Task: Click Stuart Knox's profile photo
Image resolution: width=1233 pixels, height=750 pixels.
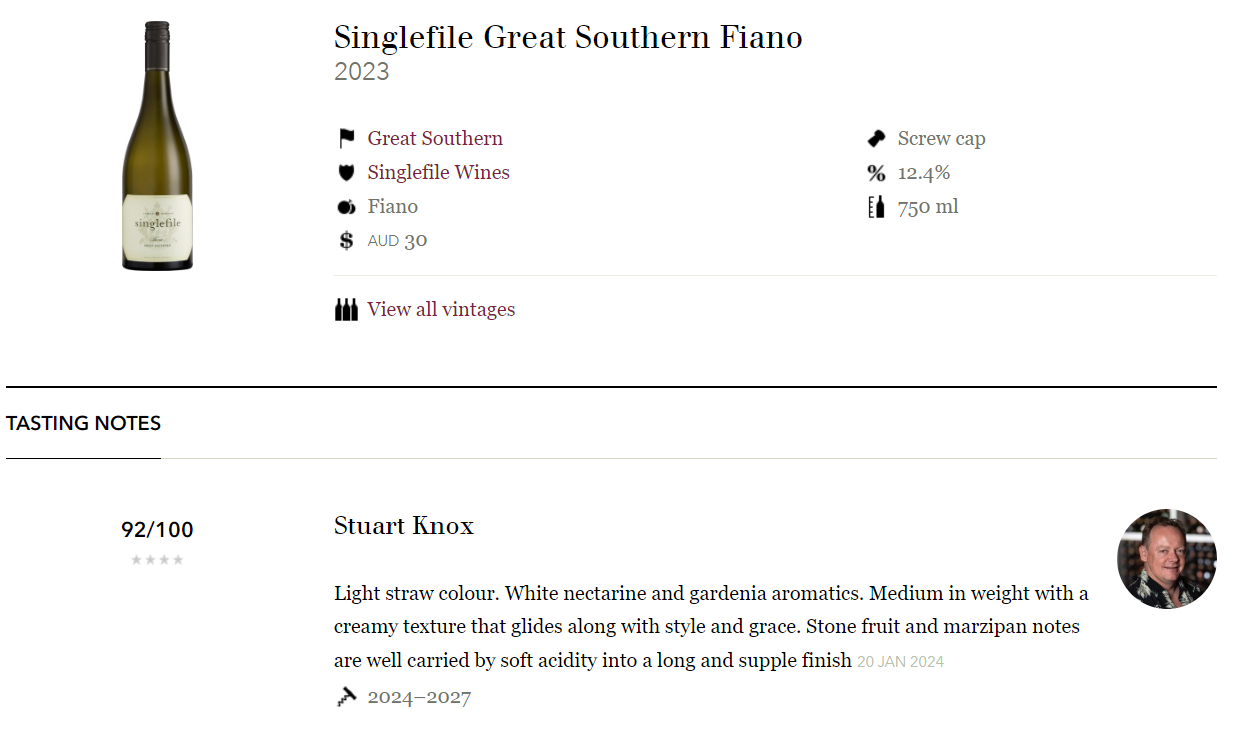Action: [1166, 559]
